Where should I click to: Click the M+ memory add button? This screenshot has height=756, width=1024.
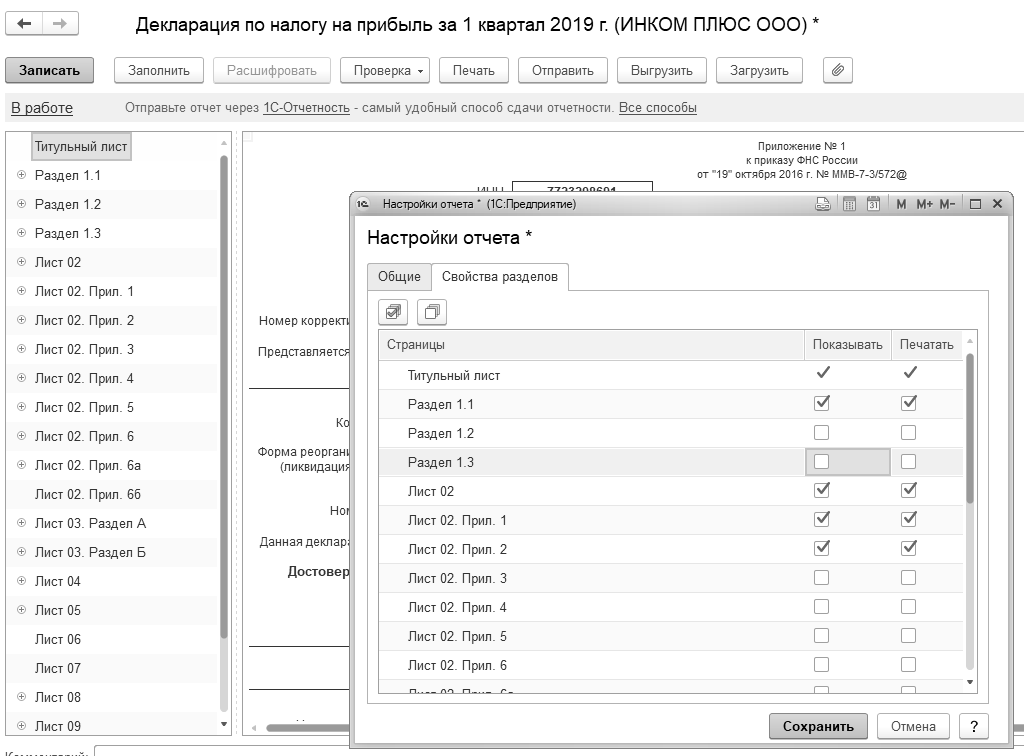[924, 204]
